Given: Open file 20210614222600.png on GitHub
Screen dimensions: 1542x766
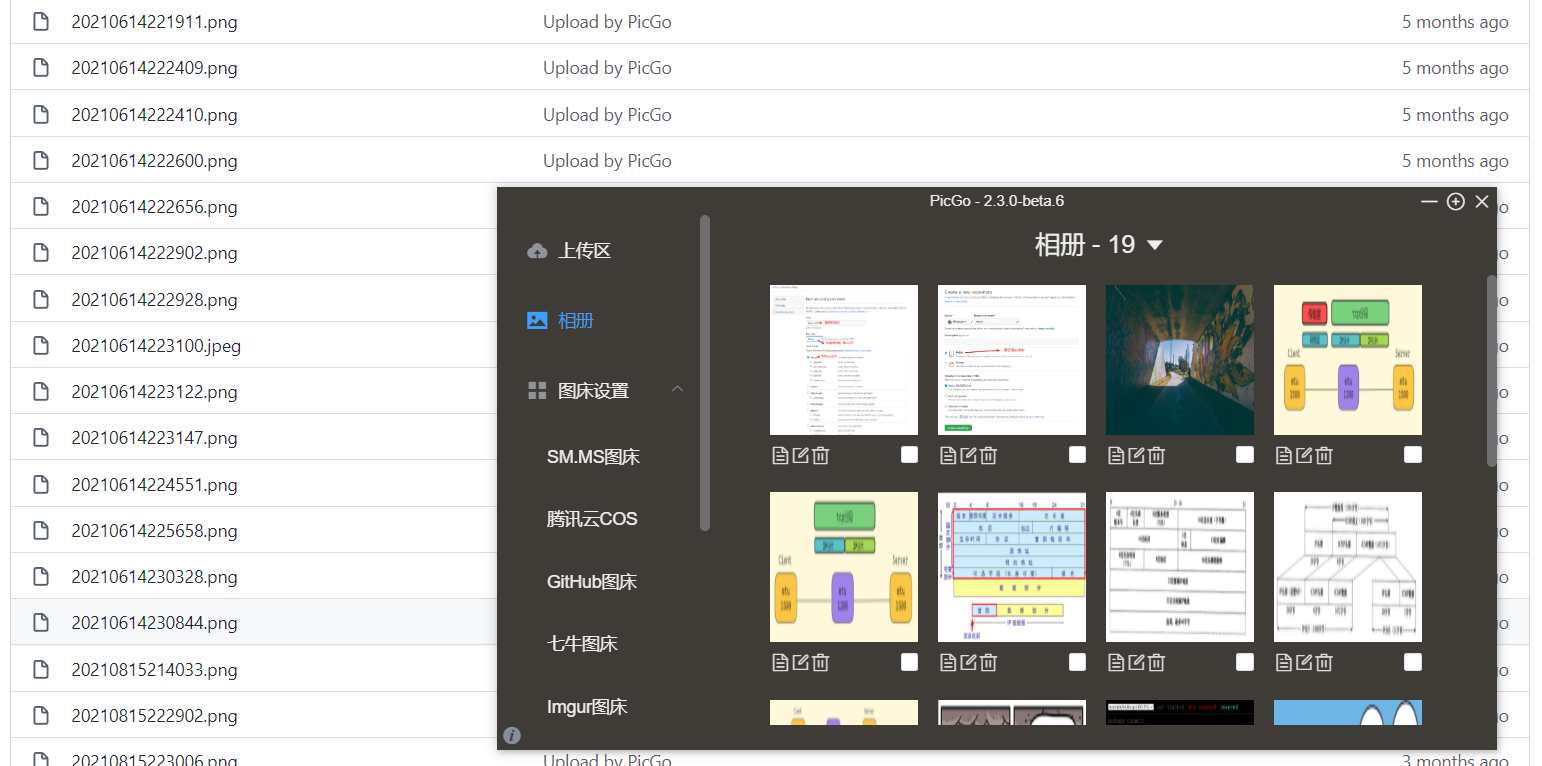Looking at the screenshot, I should pos(154,161).
